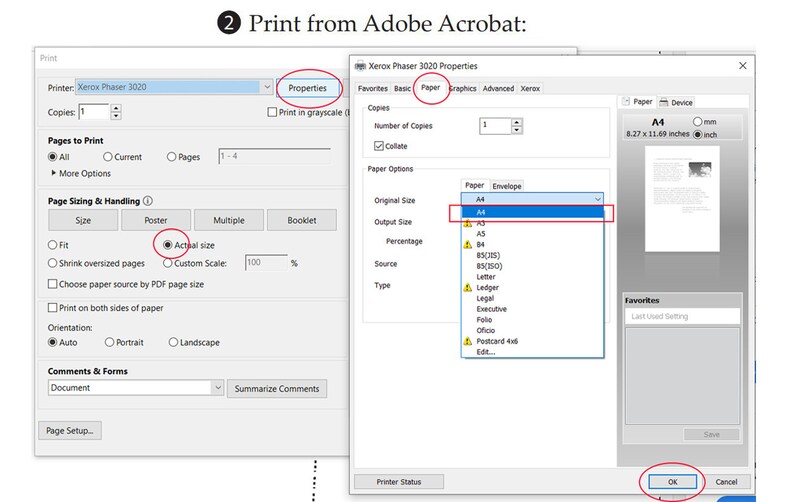Enable Print in grayscale checkbox
This screenshot has width=794, height=502.
coord(272,112)
